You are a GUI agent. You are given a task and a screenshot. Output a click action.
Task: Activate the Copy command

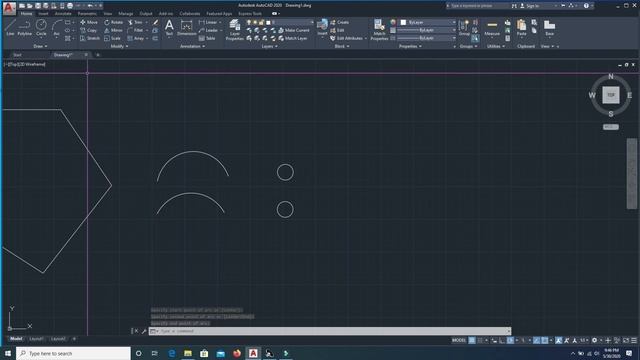tap(89, 30)
